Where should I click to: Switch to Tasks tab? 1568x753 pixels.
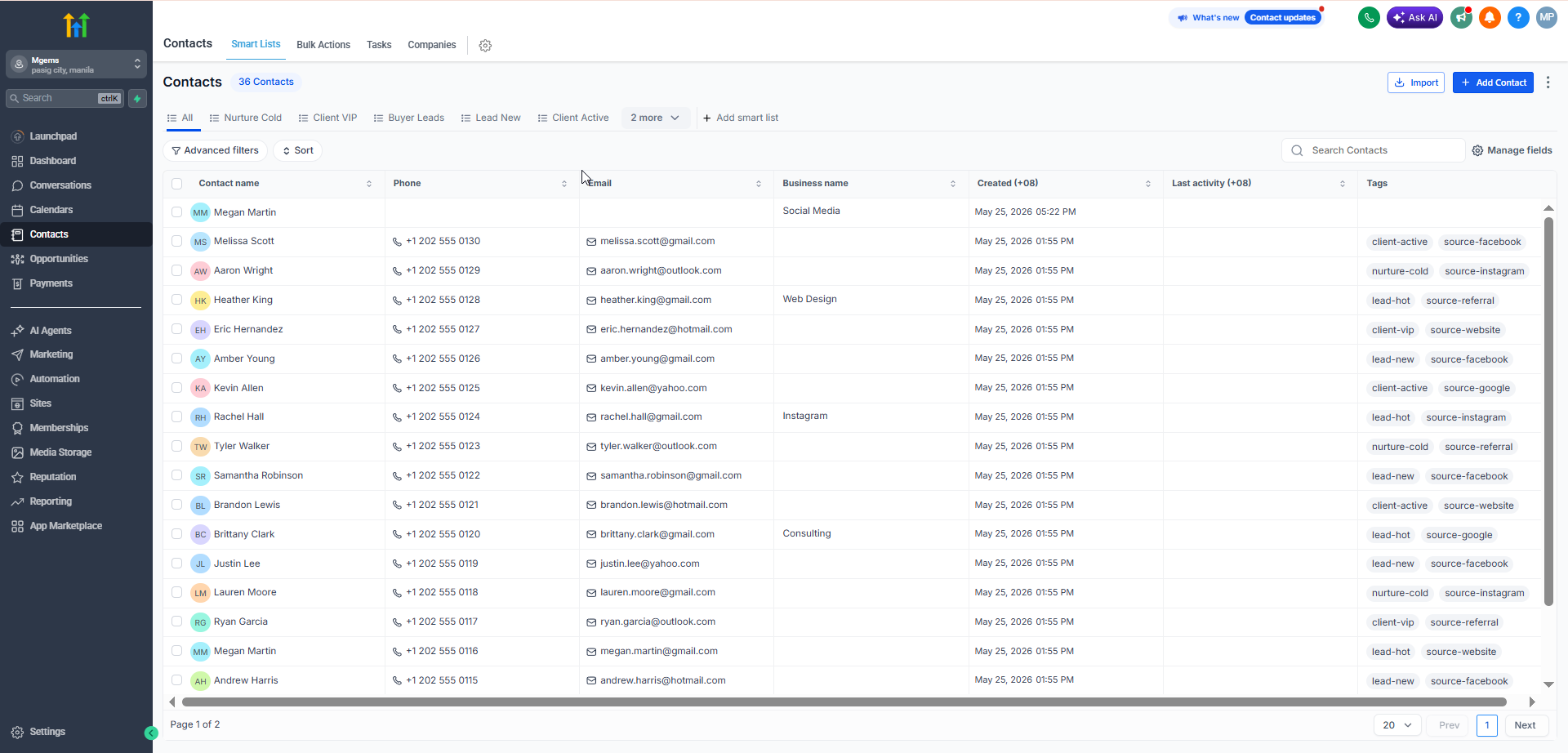click(379, 45)
